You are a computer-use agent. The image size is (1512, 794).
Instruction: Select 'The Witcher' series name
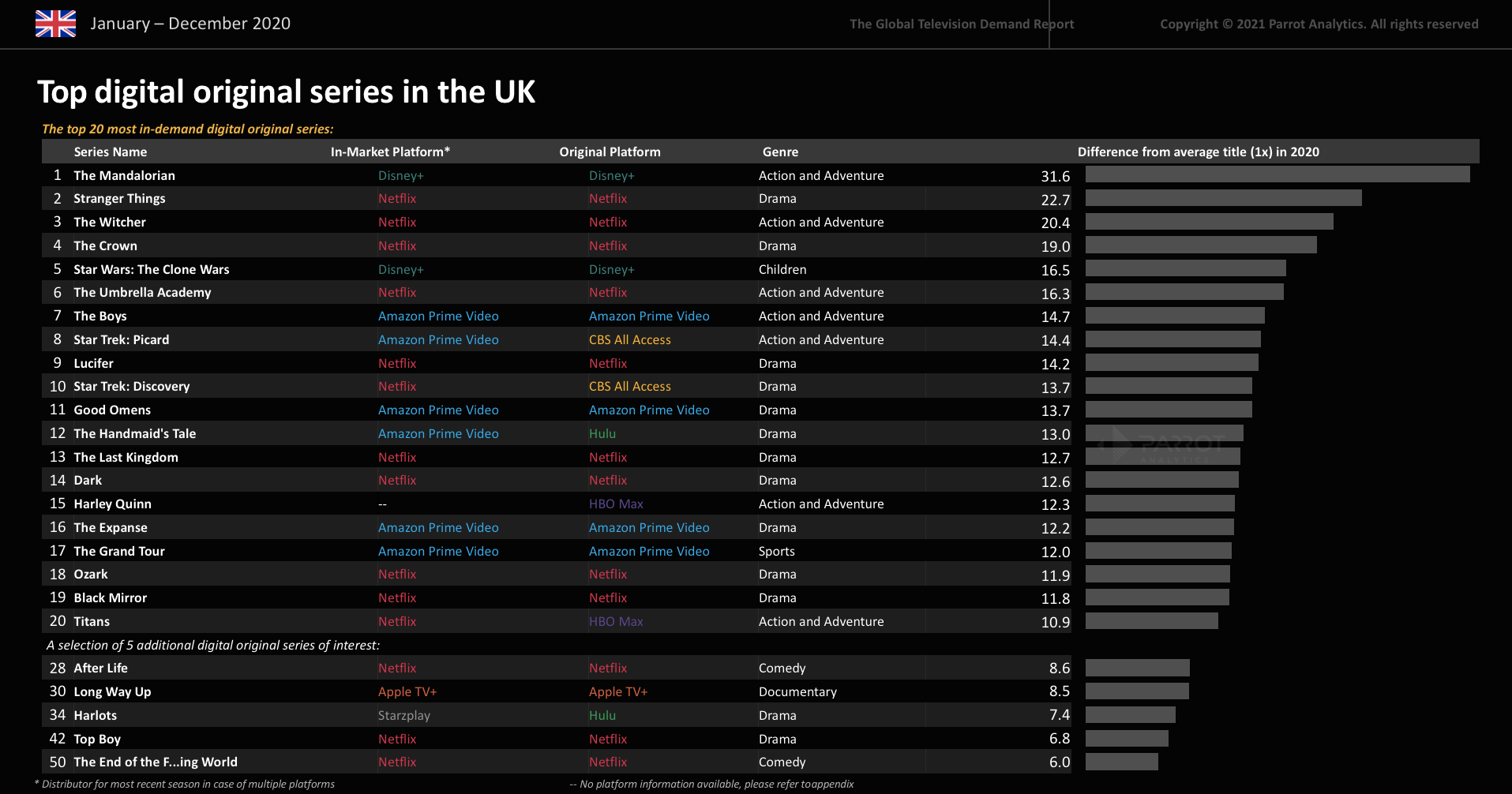point(110,223)
